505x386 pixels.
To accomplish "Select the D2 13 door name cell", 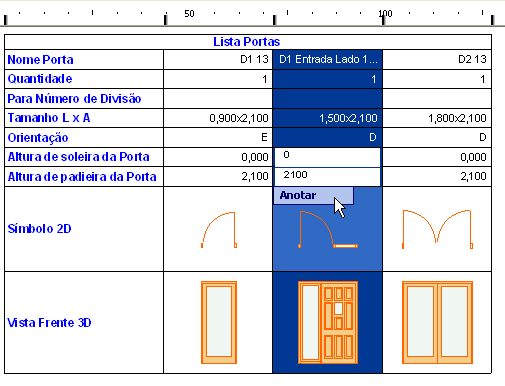I will tap(437, 60).
